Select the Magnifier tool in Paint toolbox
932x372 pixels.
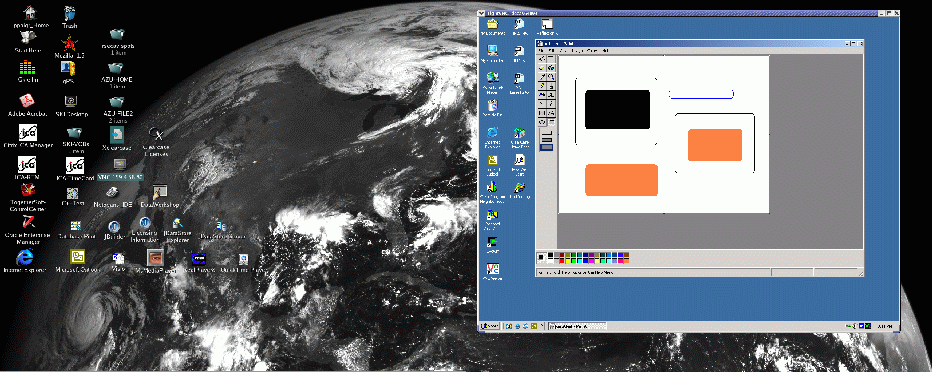551,77
